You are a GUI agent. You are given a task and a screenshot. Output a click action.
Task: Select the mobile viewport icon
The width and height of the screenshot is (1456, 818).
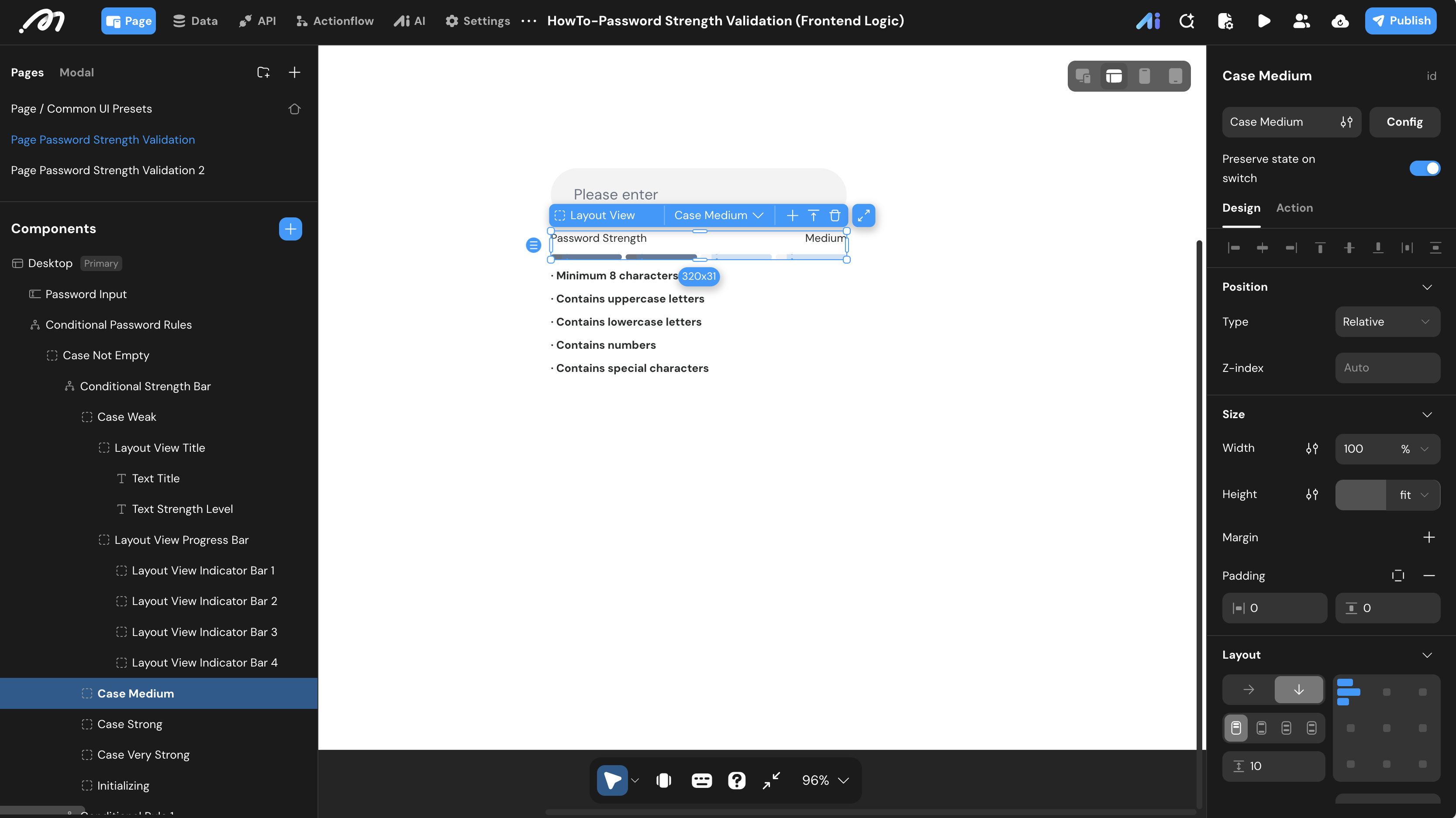click(1145, 76)
